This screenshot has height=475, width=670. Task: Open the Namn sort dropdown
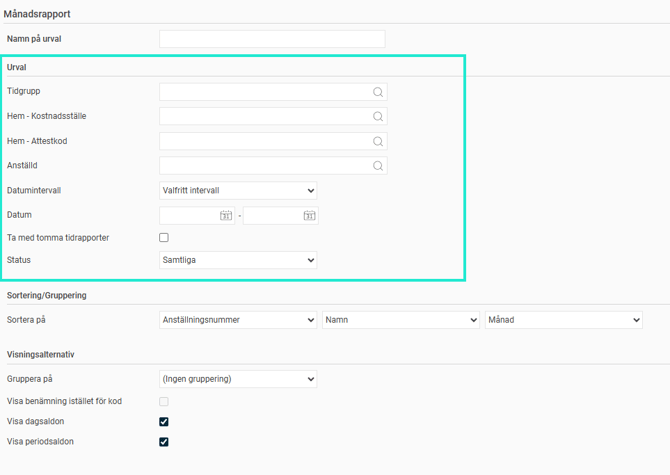400,320
